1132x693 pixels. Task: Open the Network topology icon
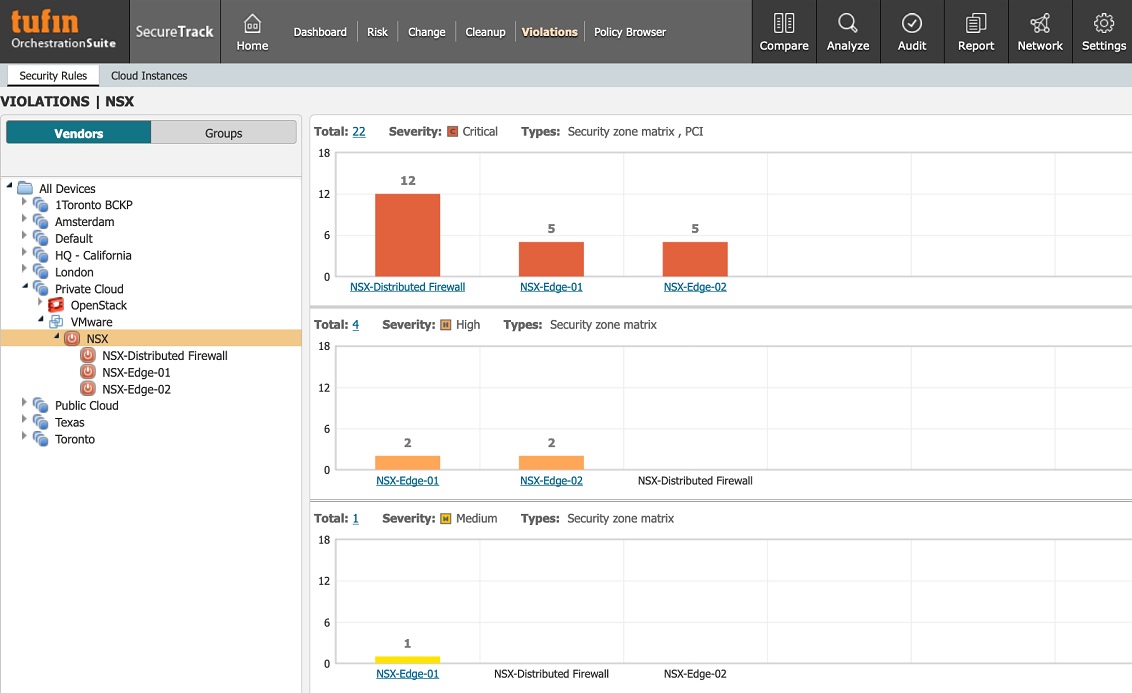tap(1040, 23)
